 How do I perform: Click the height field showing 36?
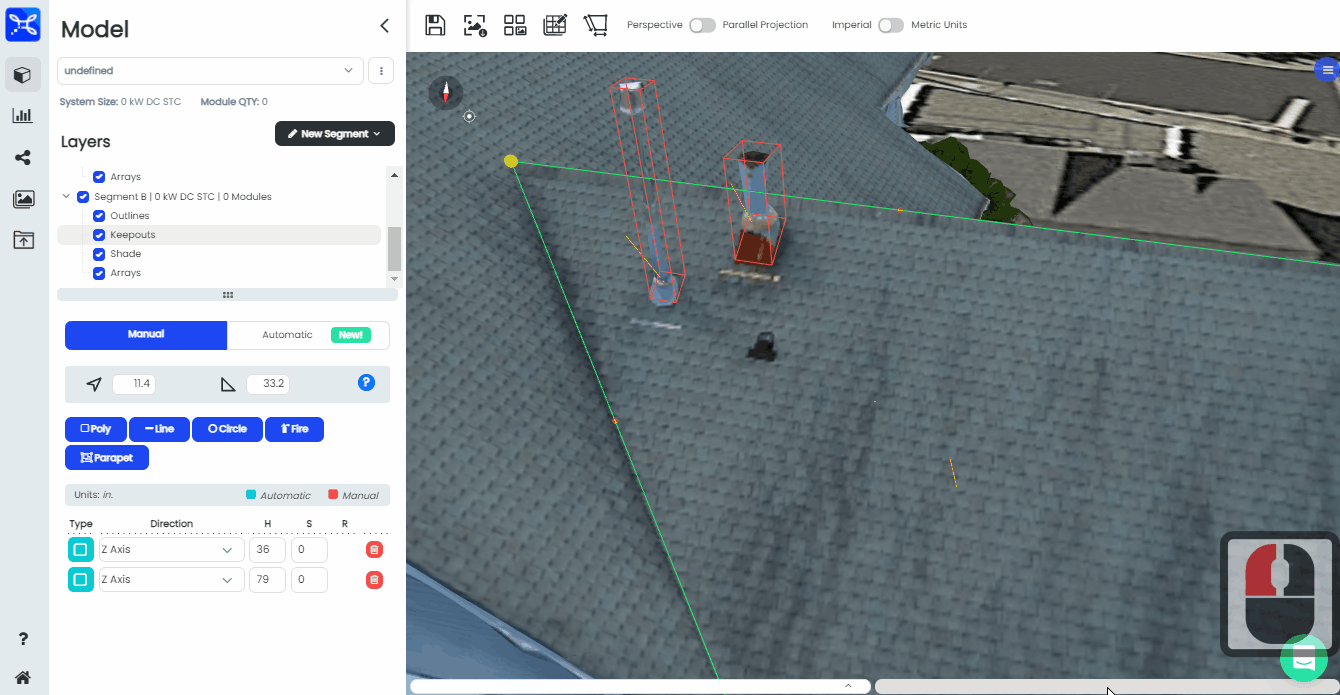267,550
